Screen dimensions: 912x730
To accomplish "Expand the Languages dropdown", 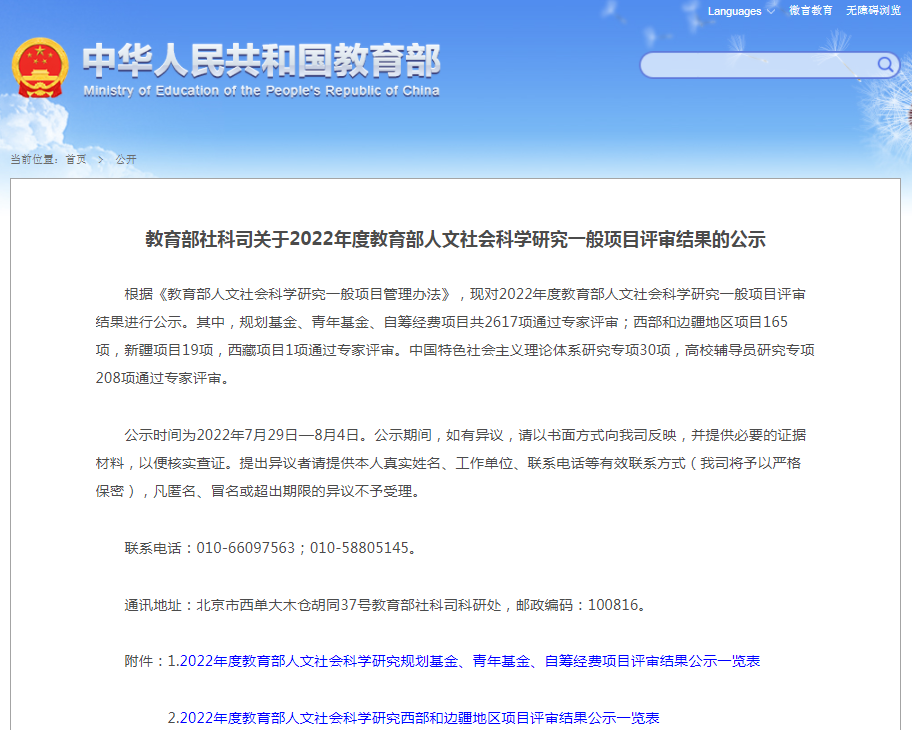I will tap(735, 11).
